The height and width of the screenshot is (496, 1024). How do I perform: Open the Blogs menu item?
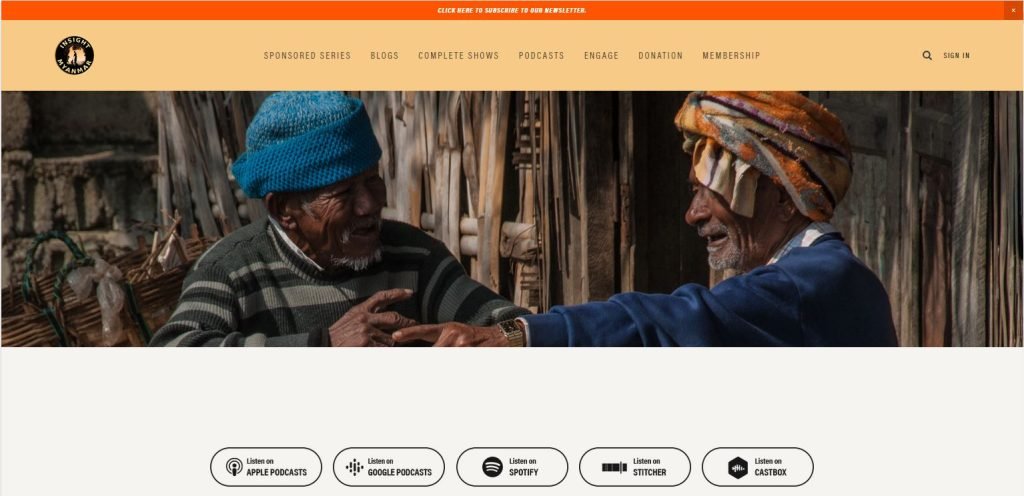click(x=385, y=55)
